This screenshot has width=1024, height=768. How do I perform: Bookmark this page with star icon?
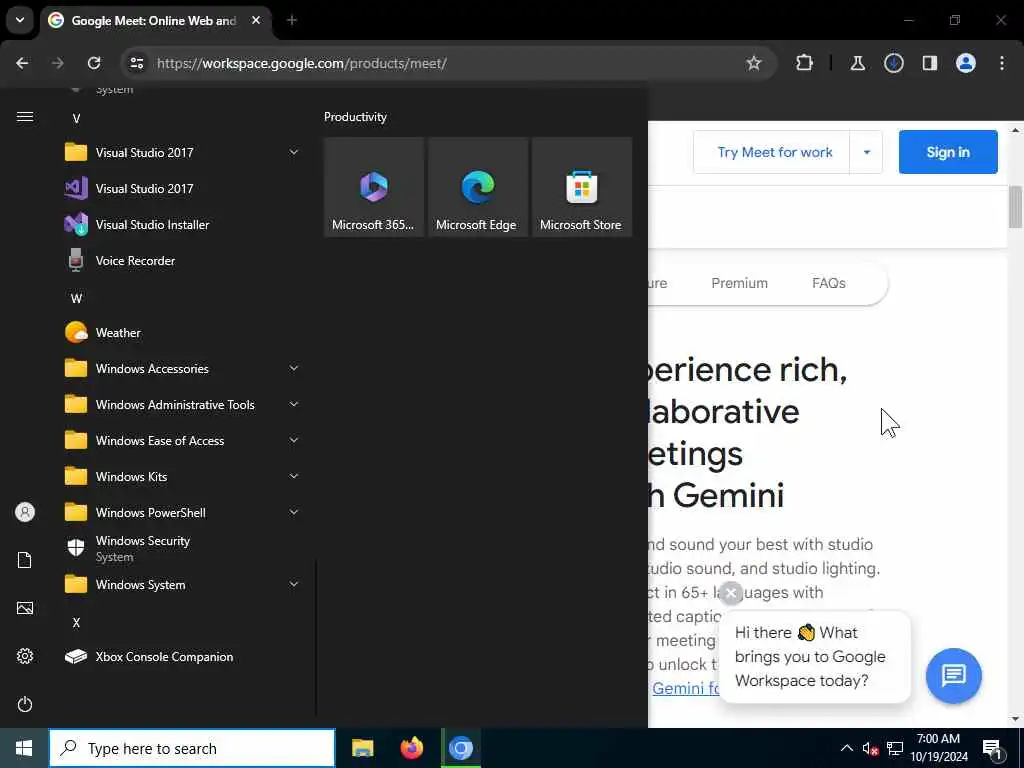(754, 63)
